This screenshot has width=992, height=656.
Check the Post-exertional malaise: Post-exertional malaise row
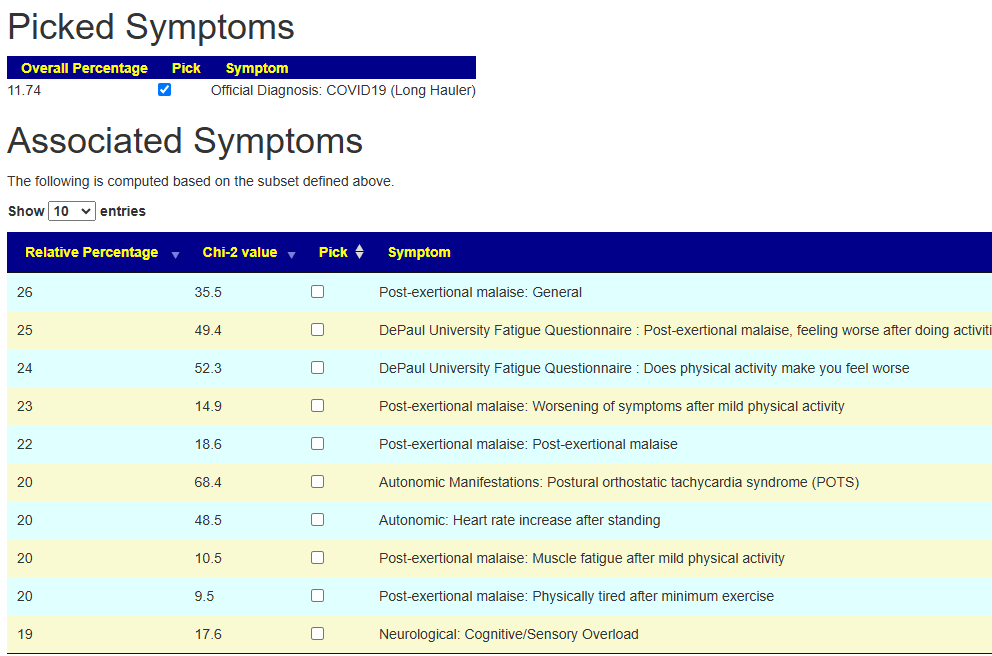pyautogui.click(x=317, y=444)
